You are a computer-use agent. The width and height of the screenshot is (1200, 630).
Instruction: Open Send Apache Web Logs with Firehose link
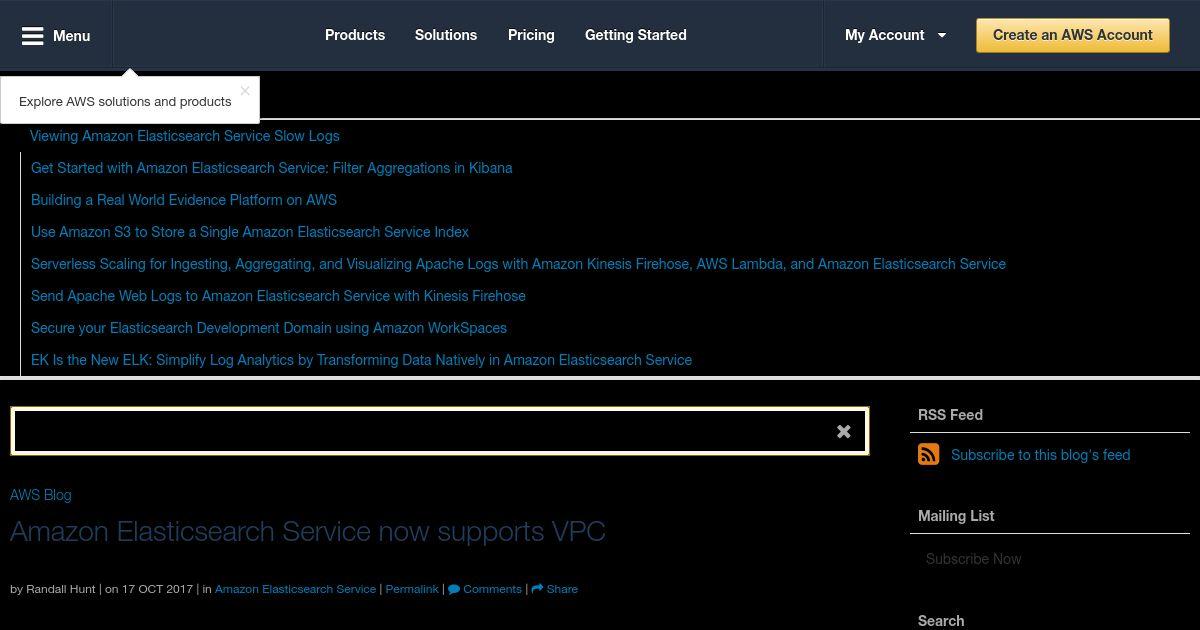pyautogui.click(x=278, y=296)
